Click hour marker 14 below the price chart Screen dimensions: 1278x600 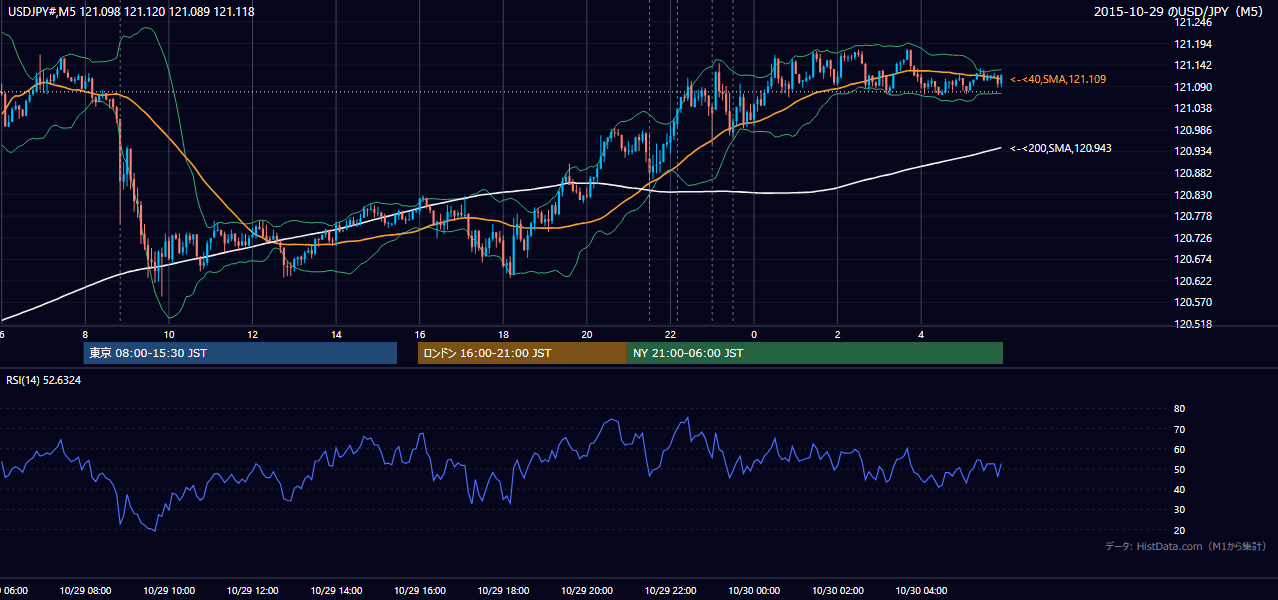click(336, 334)
